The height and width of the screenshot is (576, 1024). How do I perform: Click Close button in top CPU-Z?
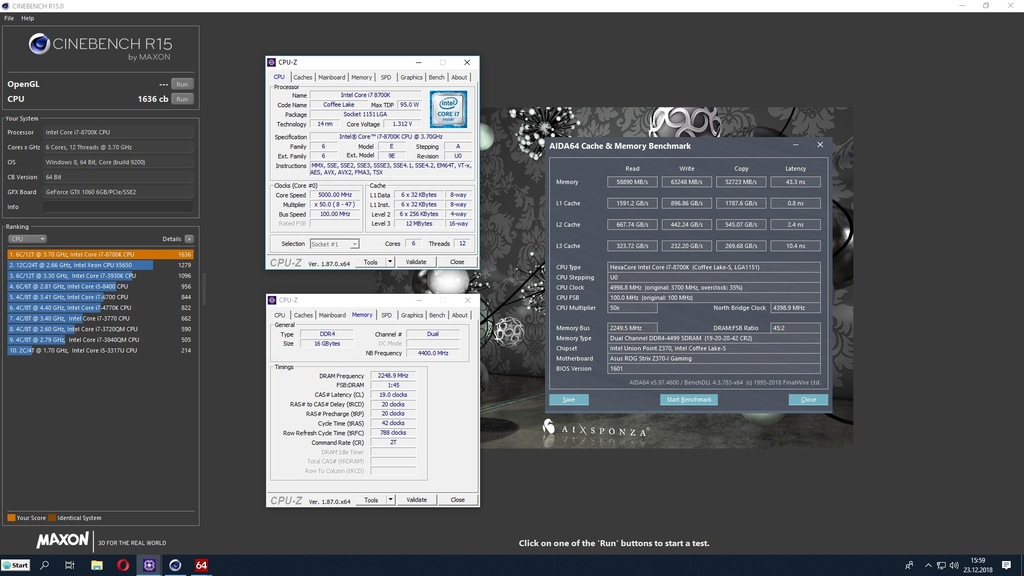pos(457,262)
